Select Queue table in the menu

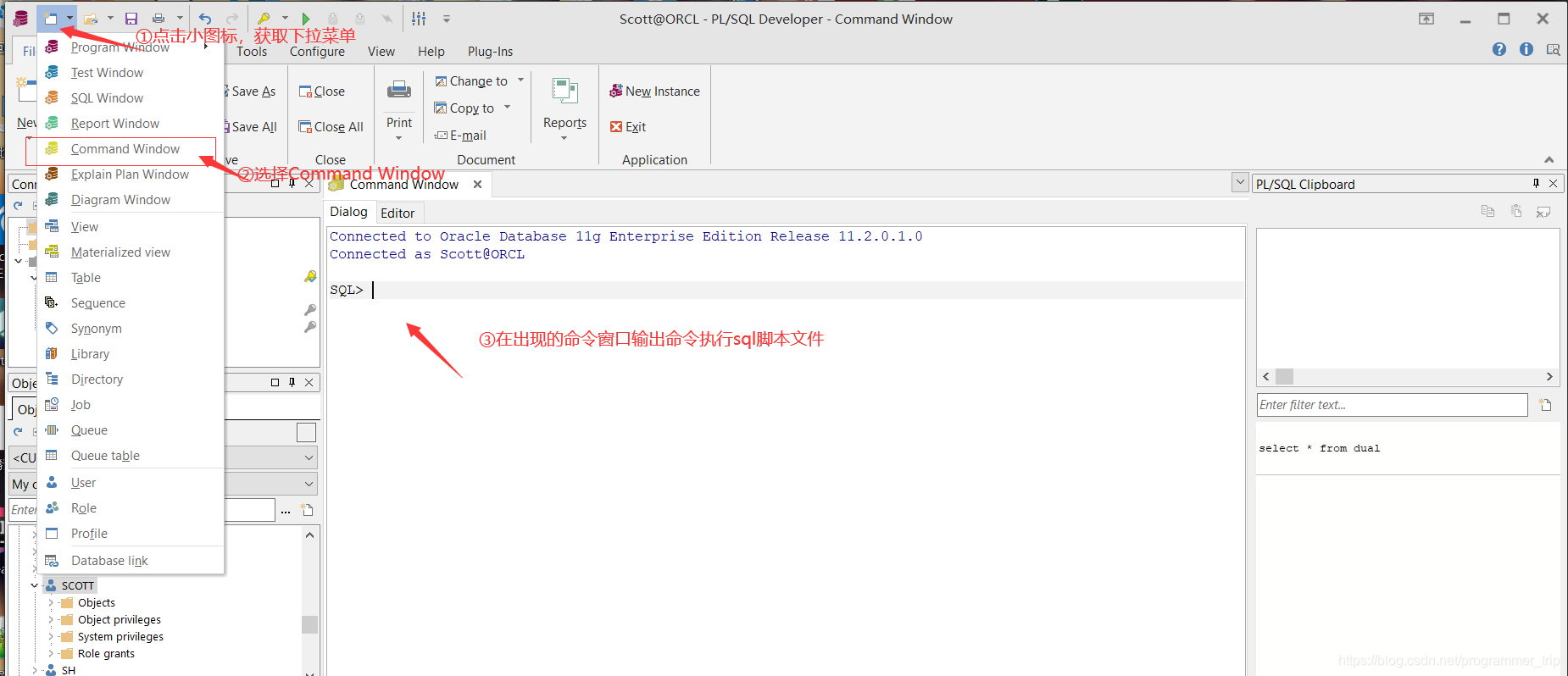(131, 456)
